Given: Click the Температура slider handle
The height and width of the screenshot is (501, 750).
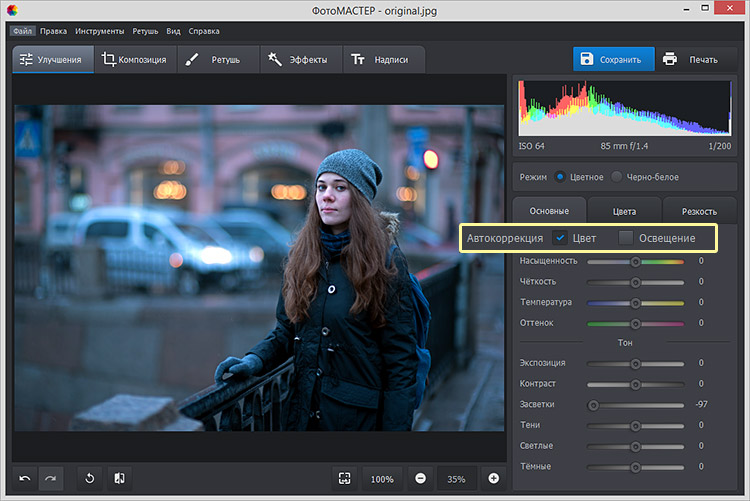Looking at the screenshot, I should point(635,302).
